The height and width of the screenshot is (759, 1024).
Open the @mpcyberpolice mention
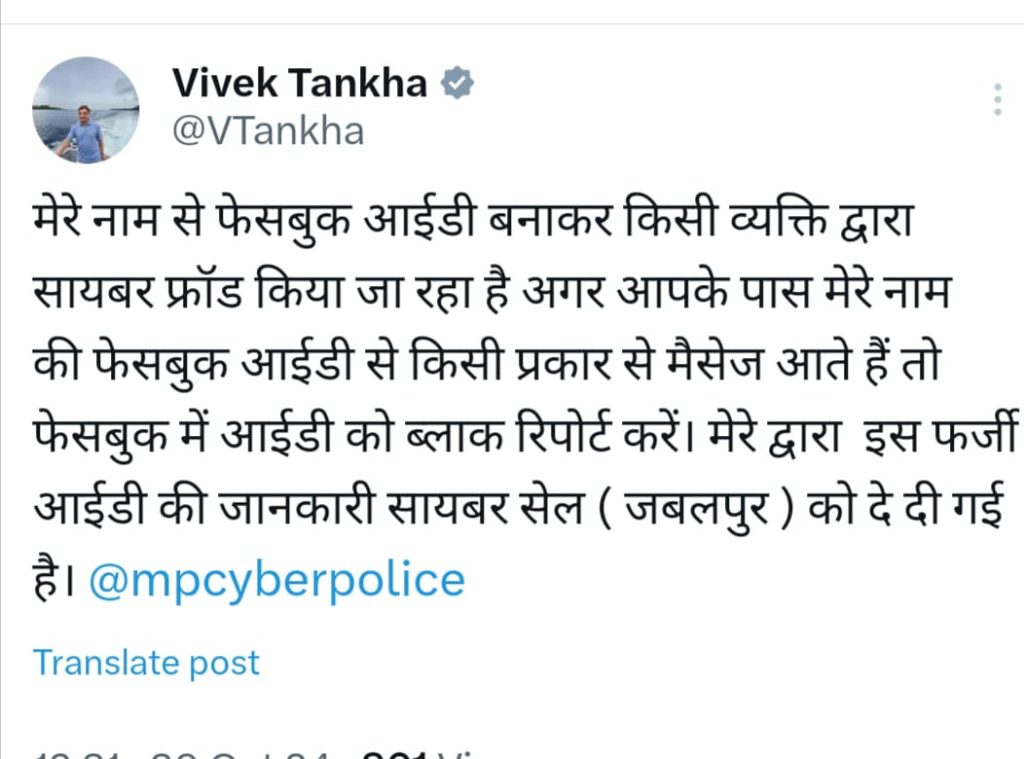click(276, 580)
